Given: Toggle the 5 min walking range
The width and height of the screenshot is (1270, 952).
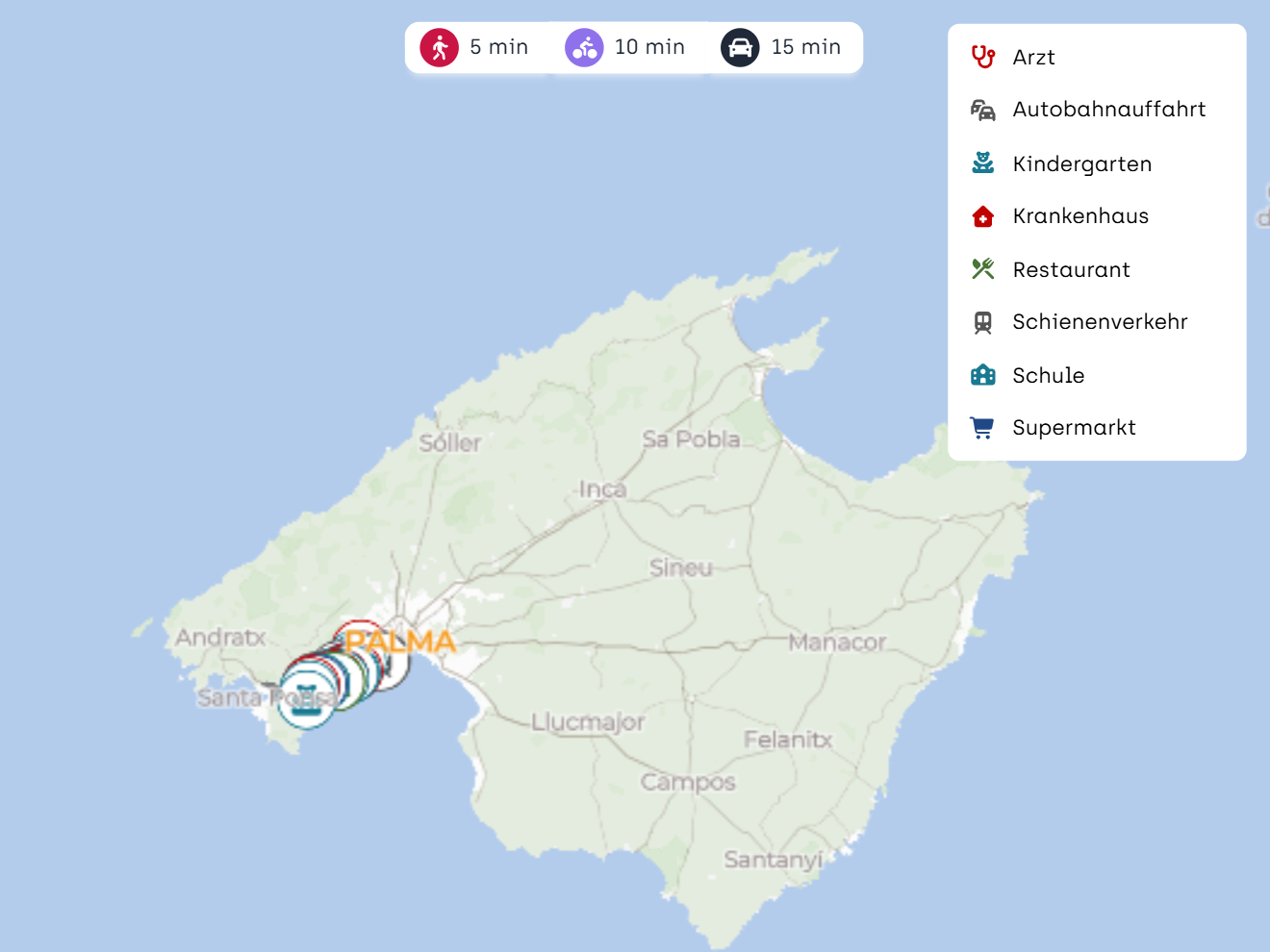Looking at the screenshot, I should (x=498, y=47).
